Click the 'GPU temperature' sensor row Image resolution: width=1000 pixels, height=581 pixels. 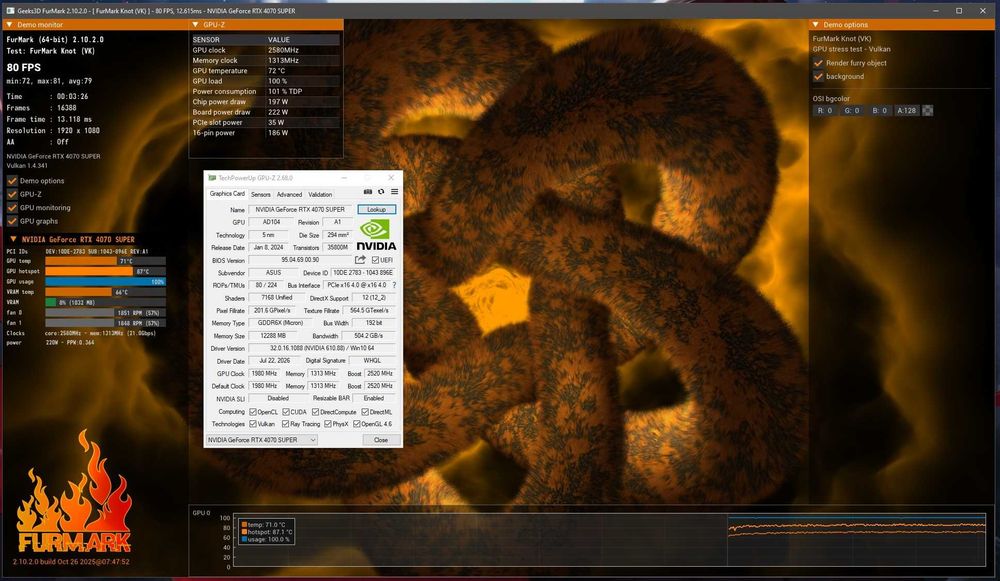click(x=265, y=71)
